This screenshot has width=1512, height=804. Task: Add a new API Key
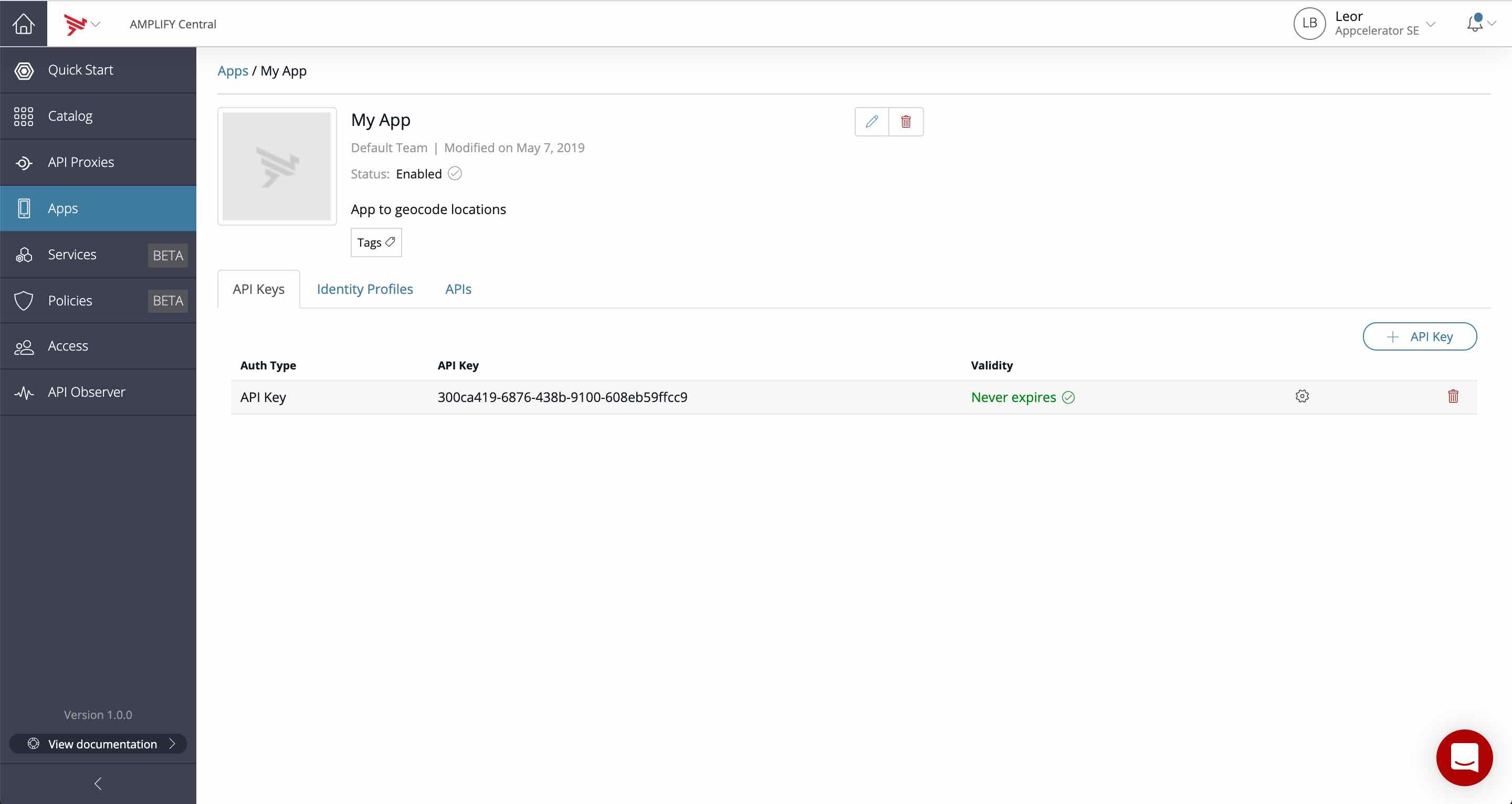pos(1419,336)
